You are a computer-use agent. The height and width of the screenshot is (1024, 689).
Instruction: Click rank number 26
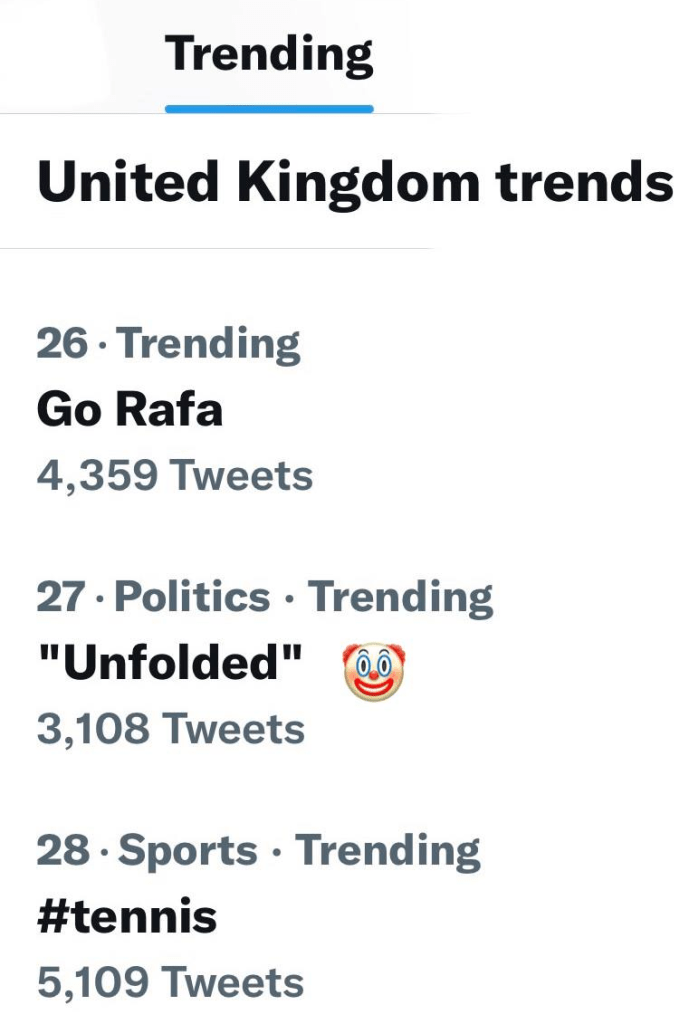[x=62, y=345]
